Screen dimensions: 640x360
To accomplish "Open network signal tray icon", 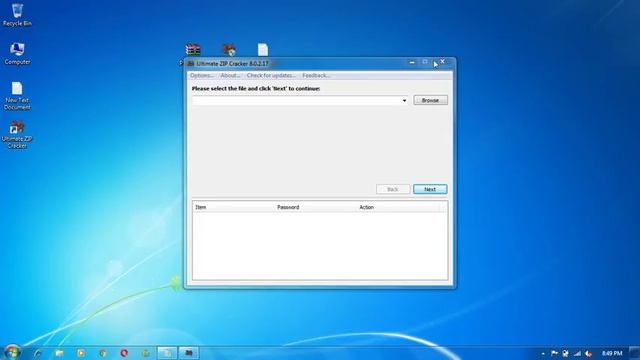I will (577, 353).
